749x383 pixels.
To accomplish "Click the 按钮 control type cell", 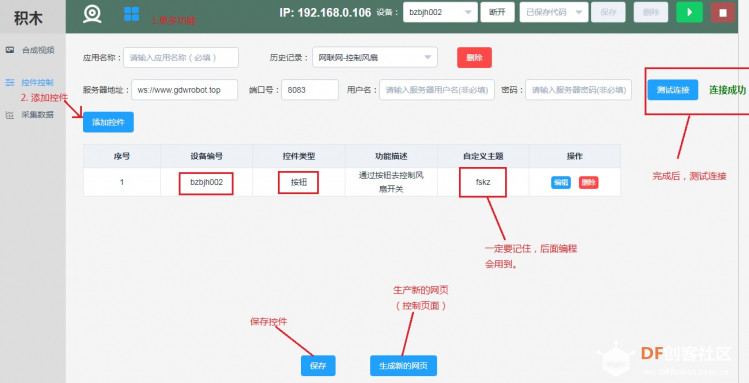I will pos(299,182).
